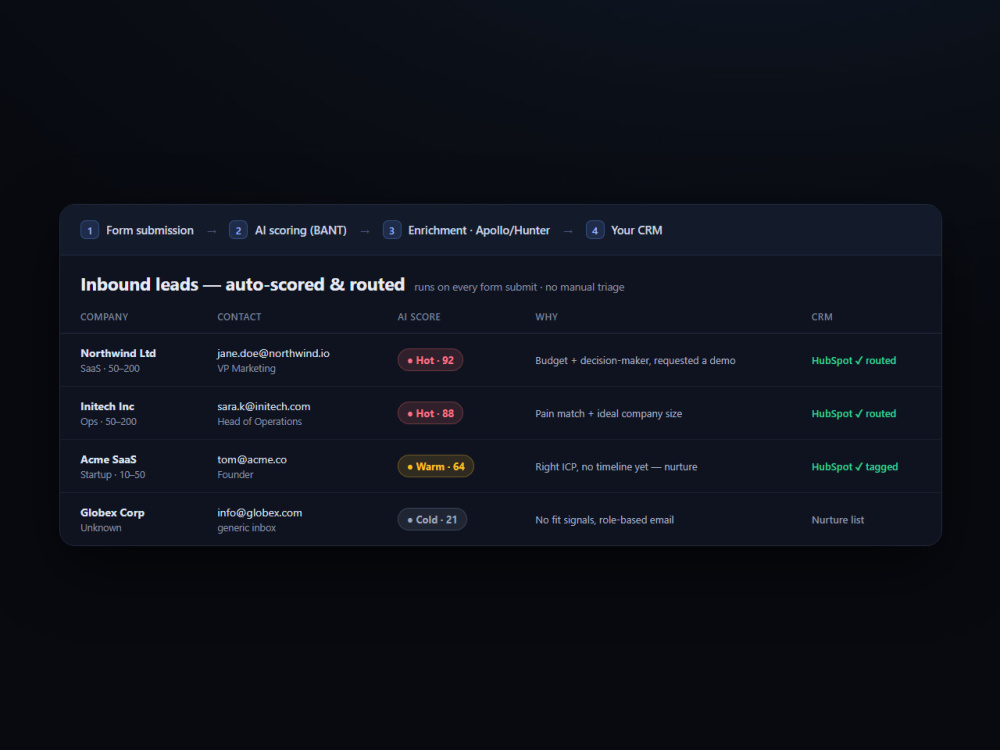Click the VP Marketing contact role
This screenshot has width=1000, height=750.
[246, 369]
